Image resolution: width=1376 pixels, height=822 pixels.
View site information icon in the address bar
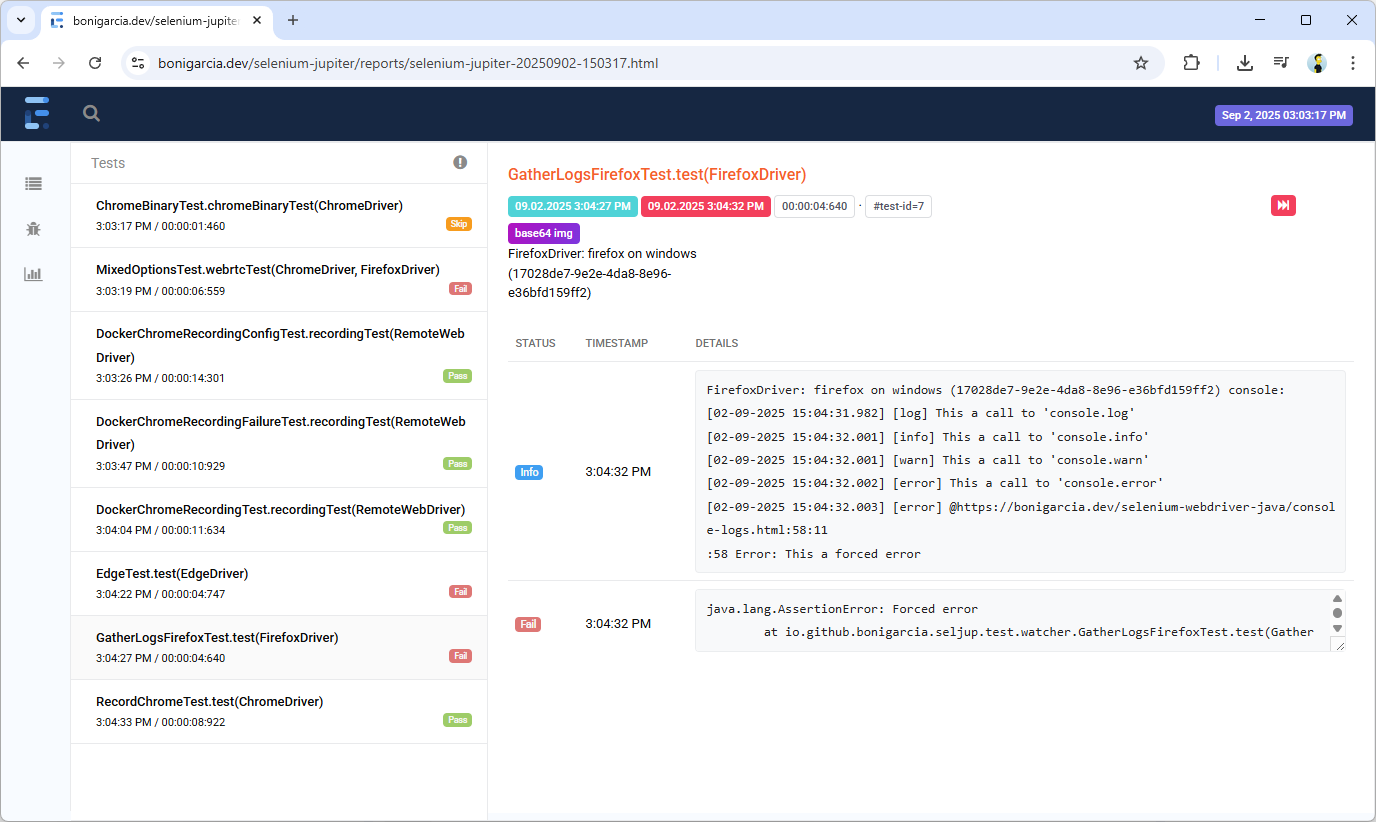(x=139, y=63)
